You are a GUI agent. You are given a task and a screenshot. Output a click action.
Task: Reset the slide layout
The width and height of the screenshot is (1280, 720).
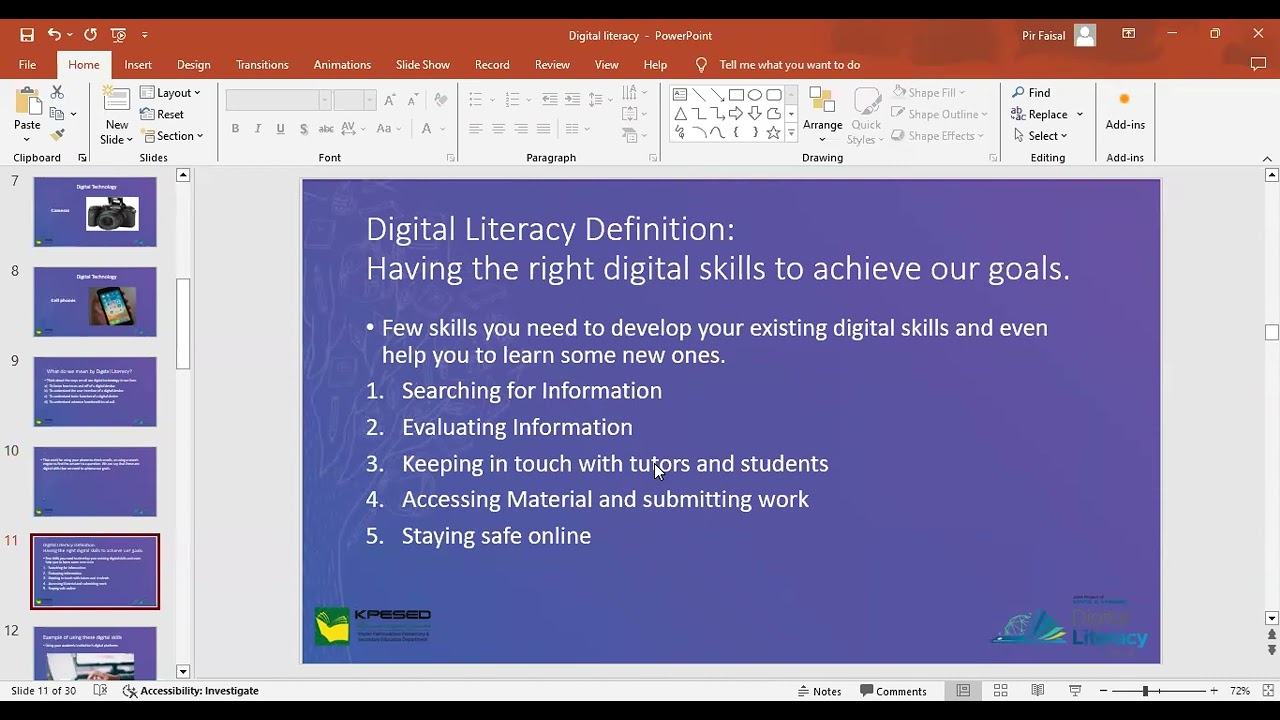pos(162,114)
